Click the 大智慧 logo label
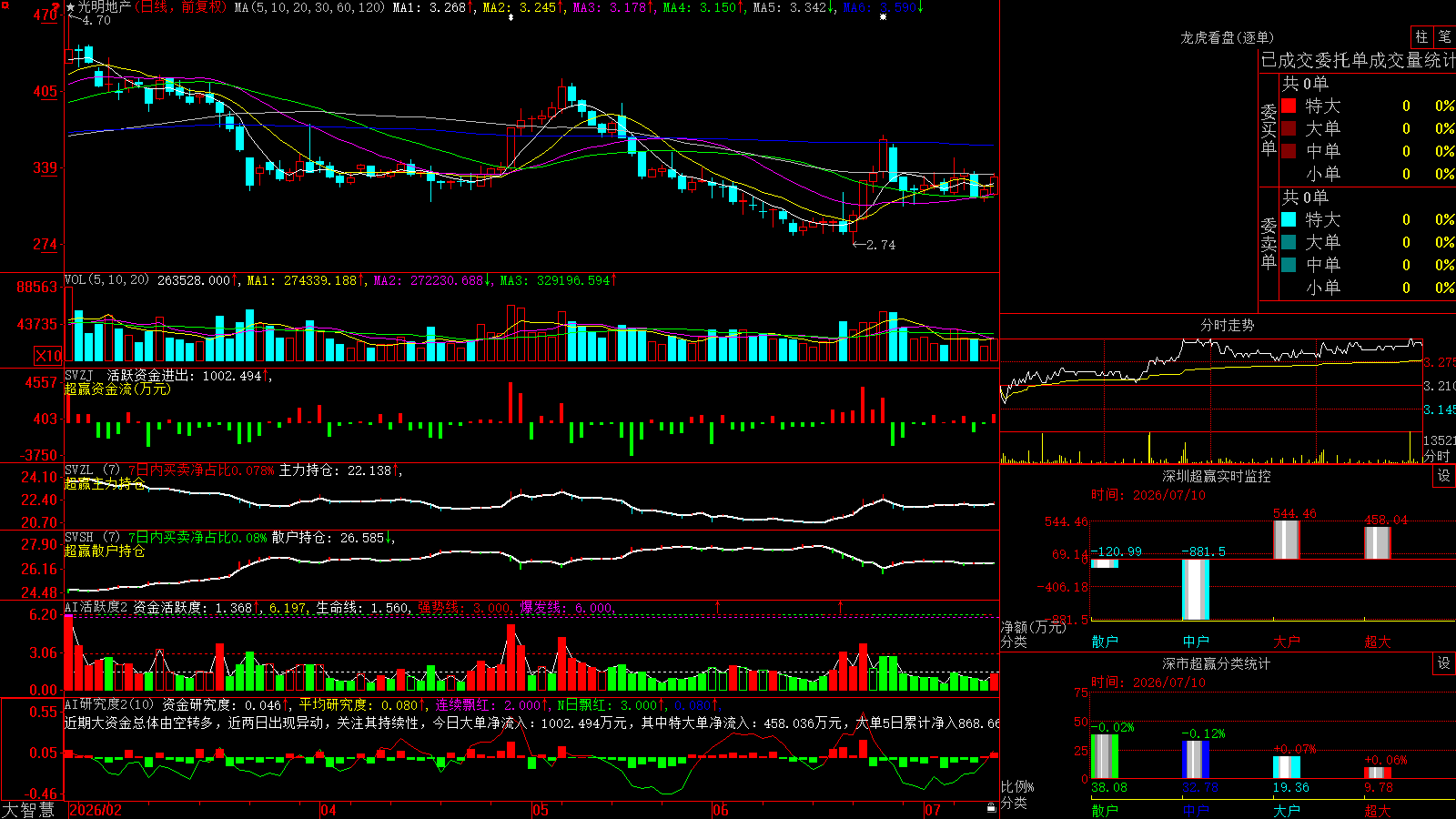The image size is (1456, 819). click(x=28, y=810)
